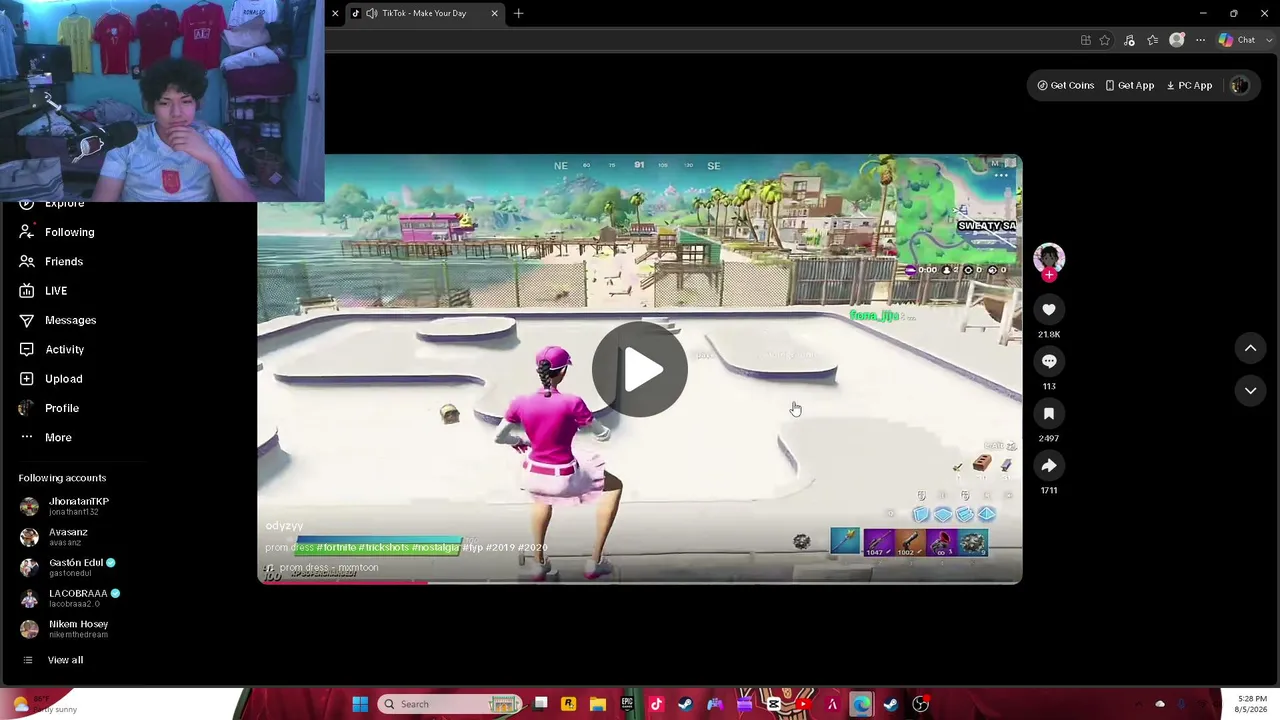Open CapCut from the taskbar
This screenshot has height=720, width=1280.
tap(773, 704)
